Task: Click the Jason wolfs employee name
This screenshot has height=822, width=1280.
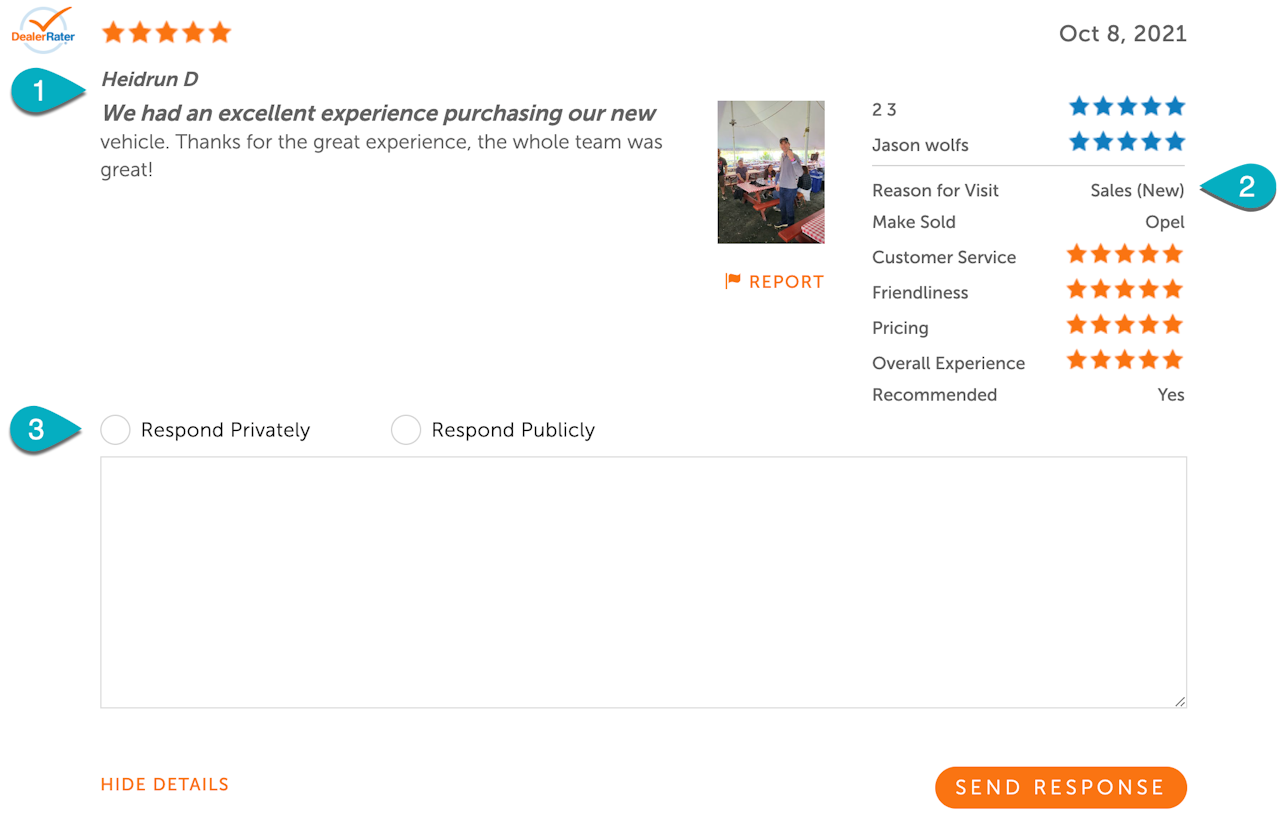Action: tap(920, 145)
